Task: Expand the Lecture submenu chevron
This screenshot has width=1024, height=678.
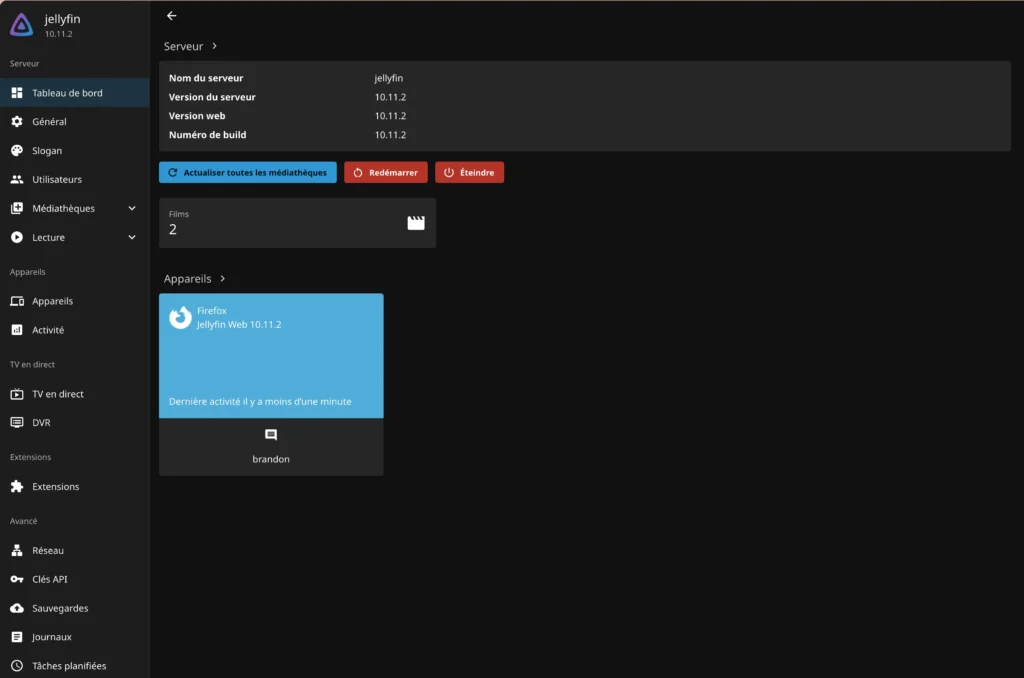Action: pos(132,238)
